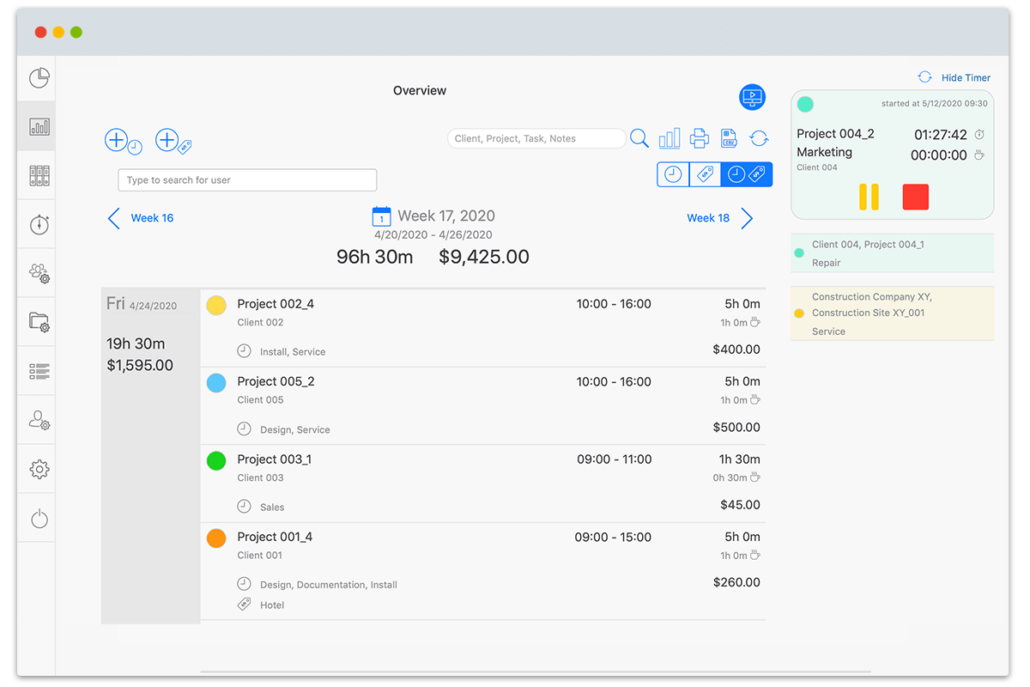Stop the running Project 004_2 timer
Image resolution: width=1030 pixels, height=687 pixels.
[x=915, y=197]
